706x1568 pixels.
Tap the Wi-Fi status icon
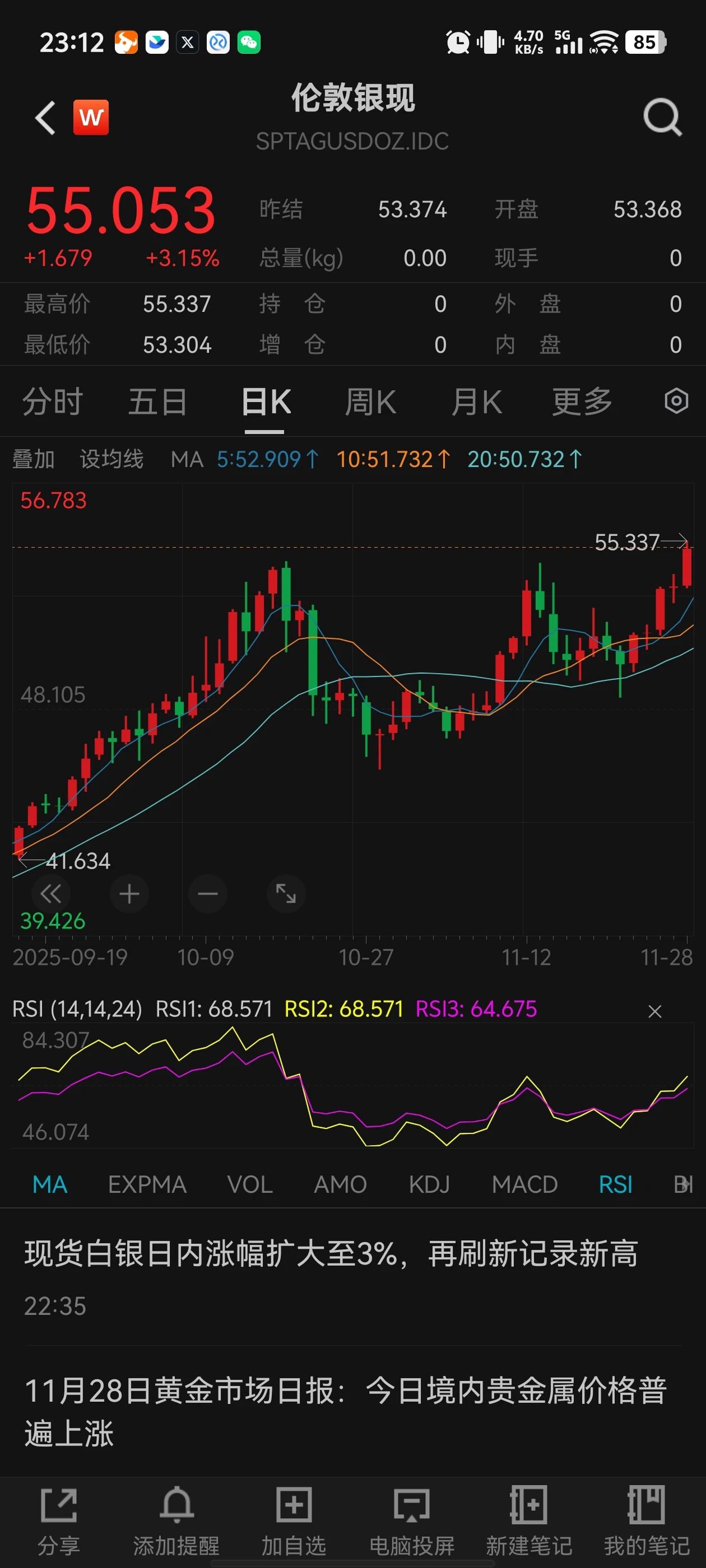point(603,42)
